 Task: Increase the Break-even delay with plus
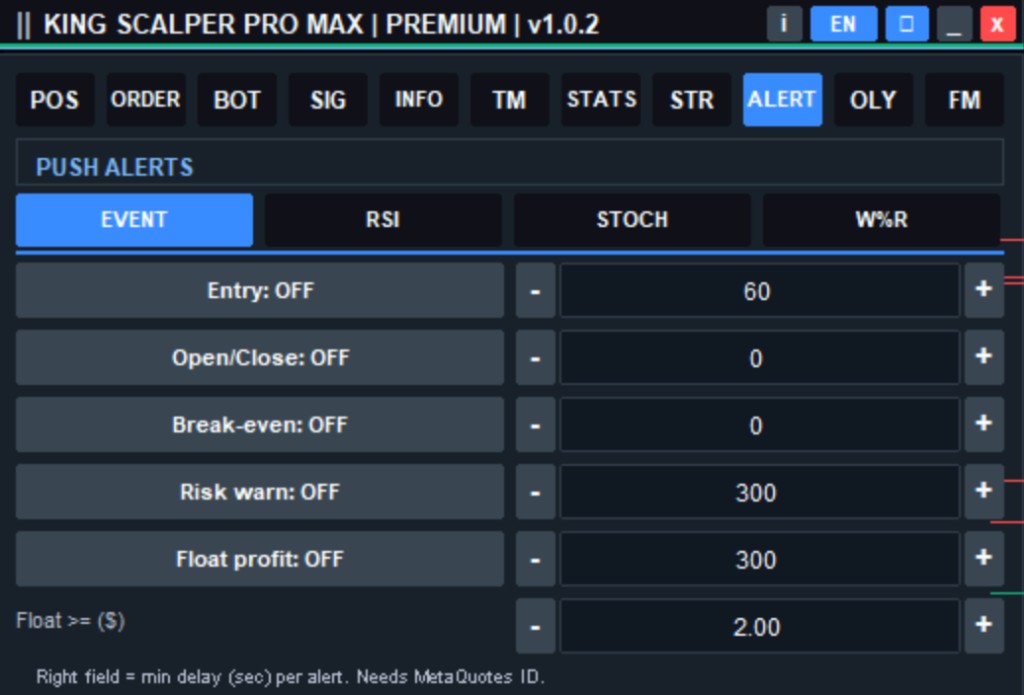[x=984, y=425]
